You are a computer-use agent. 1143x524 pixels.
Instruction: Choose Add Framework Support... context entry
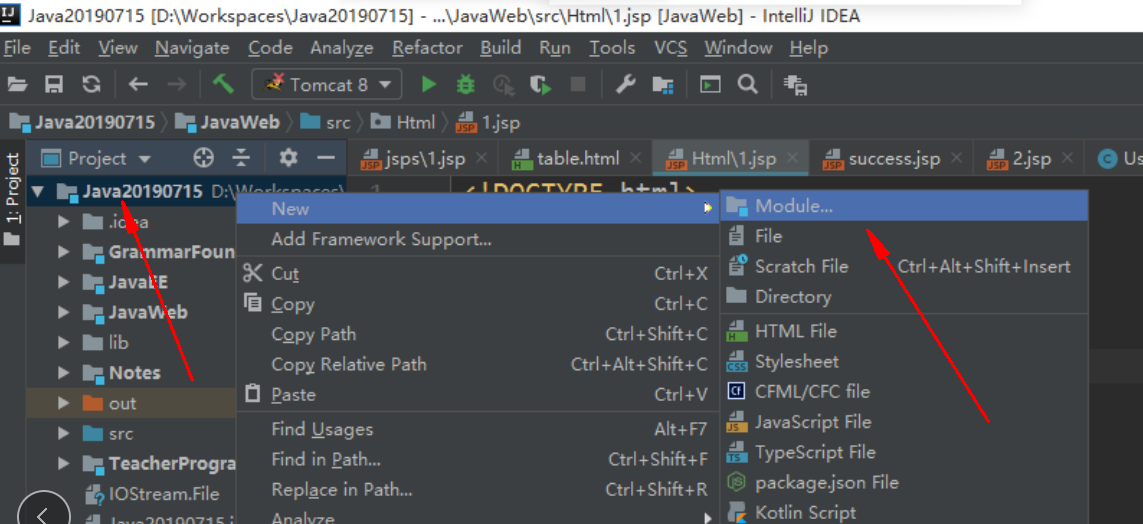479,239
